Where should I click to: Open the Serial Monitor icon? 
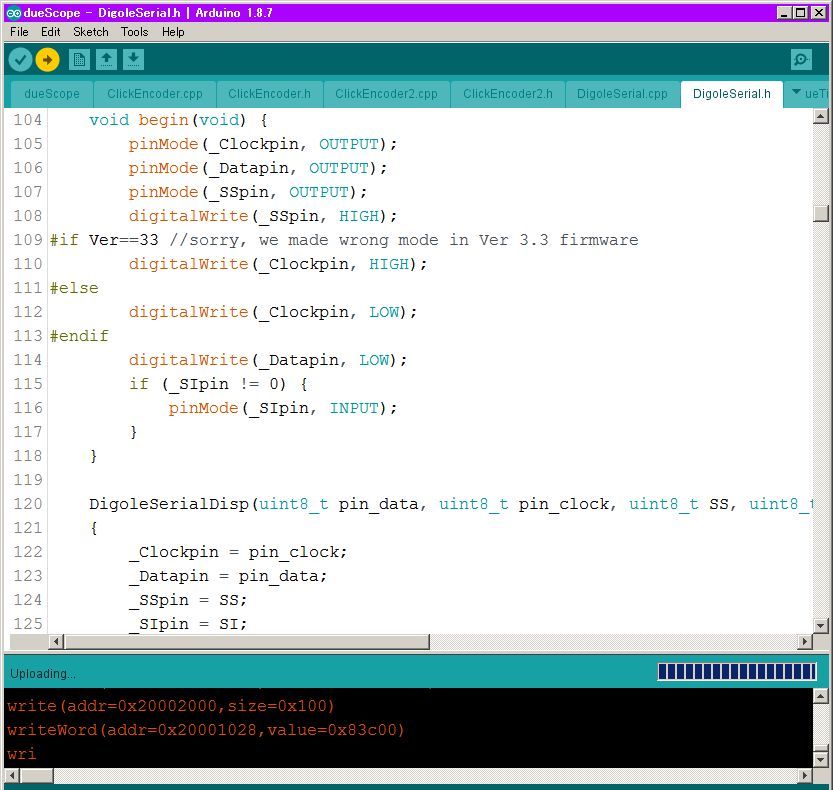(x=801, y=60)
